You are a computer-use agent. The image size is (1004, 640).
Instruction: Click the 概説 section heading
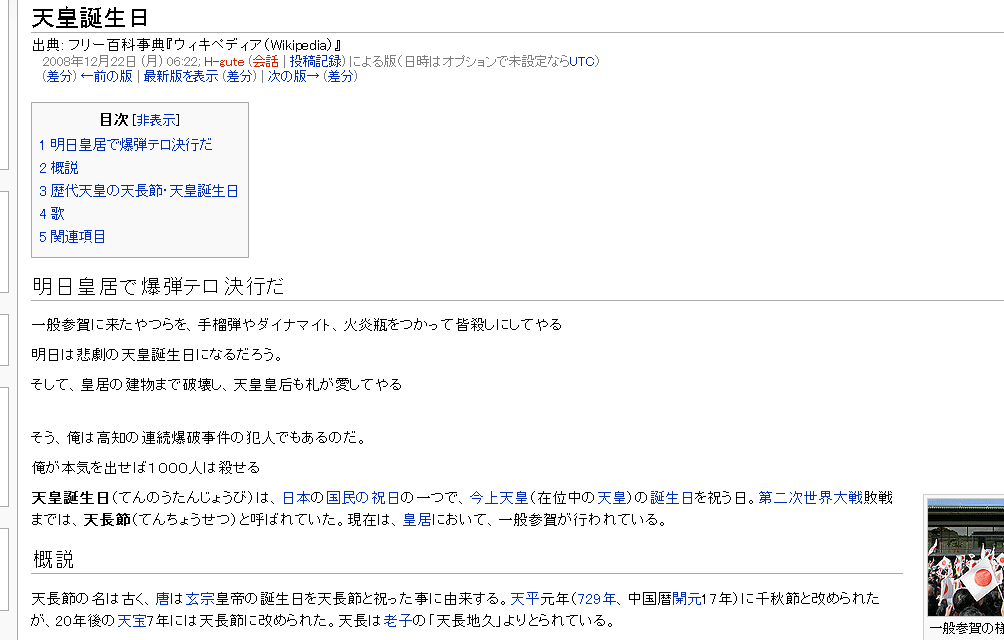point(54,559)
